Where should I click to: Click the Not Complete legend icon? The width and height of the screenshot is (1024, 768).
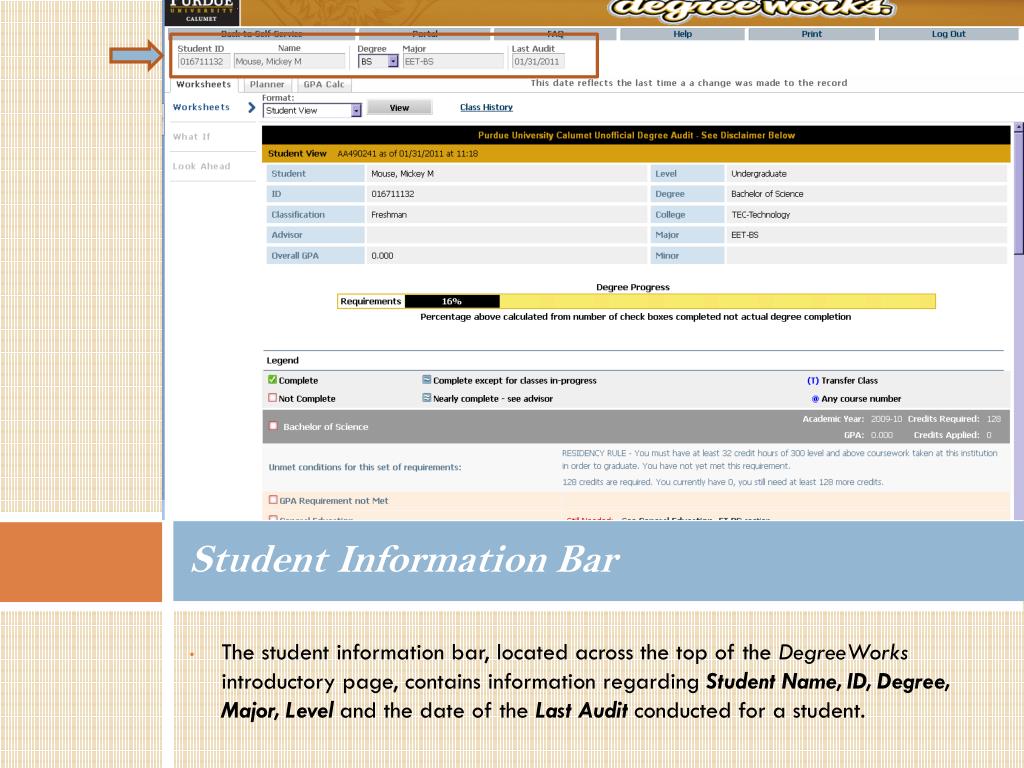(x=272, y=398)
